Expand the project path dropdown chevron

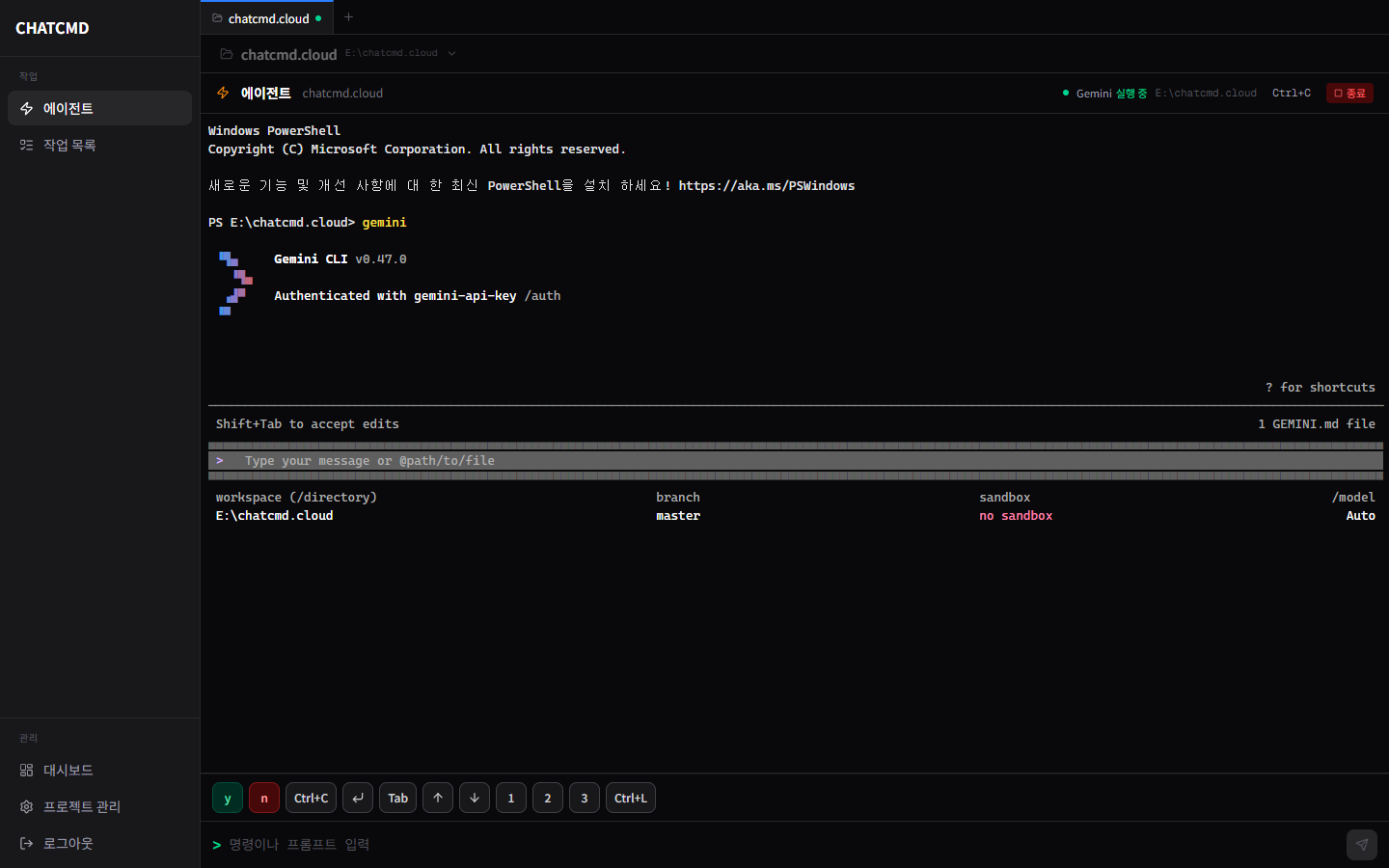pos(451,54)
